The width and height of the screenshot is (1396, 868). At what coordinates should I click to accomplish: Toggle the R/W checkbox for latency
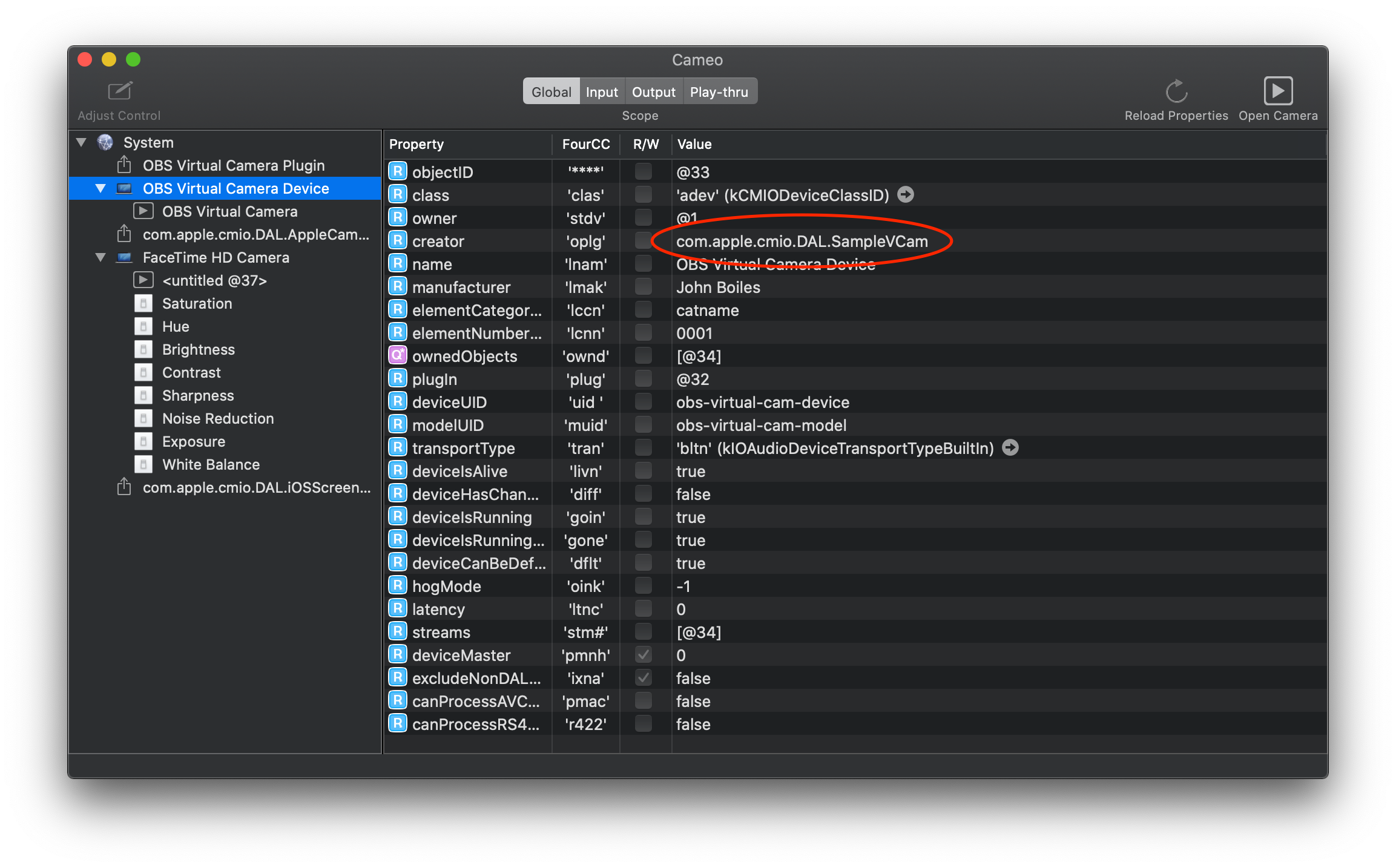click(x=644, y=609)
